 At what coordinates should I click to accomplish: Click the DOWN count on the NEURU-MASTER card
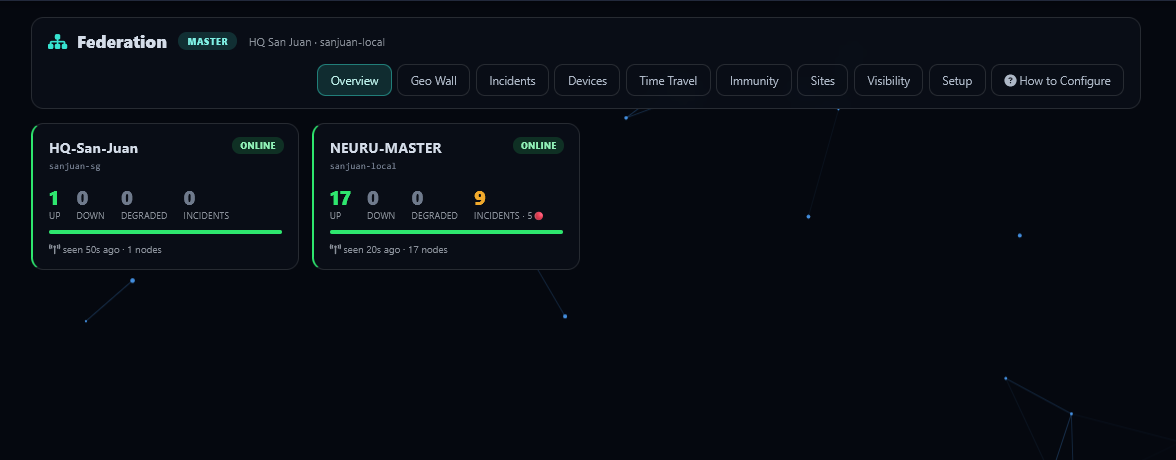coord(373,198)
